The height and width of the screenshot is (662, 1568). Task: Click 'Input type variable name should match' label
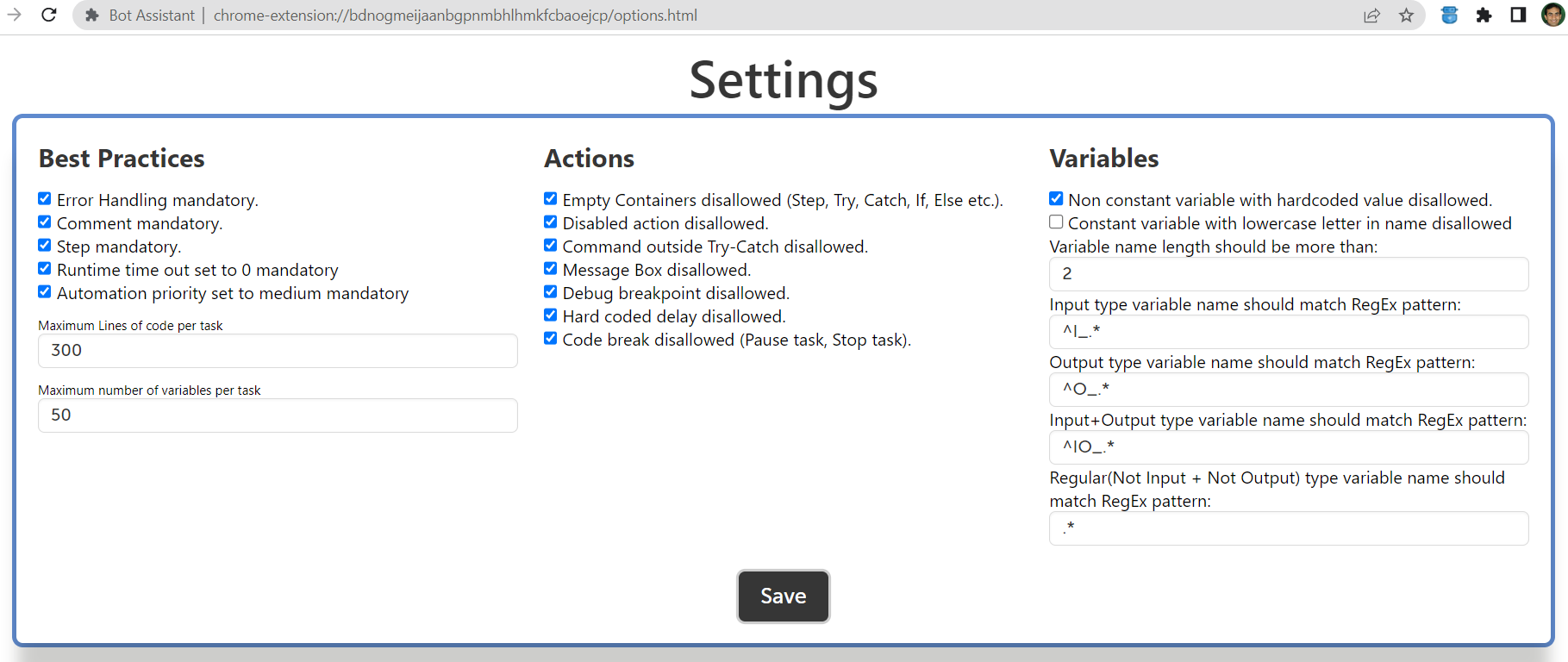click(1255, 305)
